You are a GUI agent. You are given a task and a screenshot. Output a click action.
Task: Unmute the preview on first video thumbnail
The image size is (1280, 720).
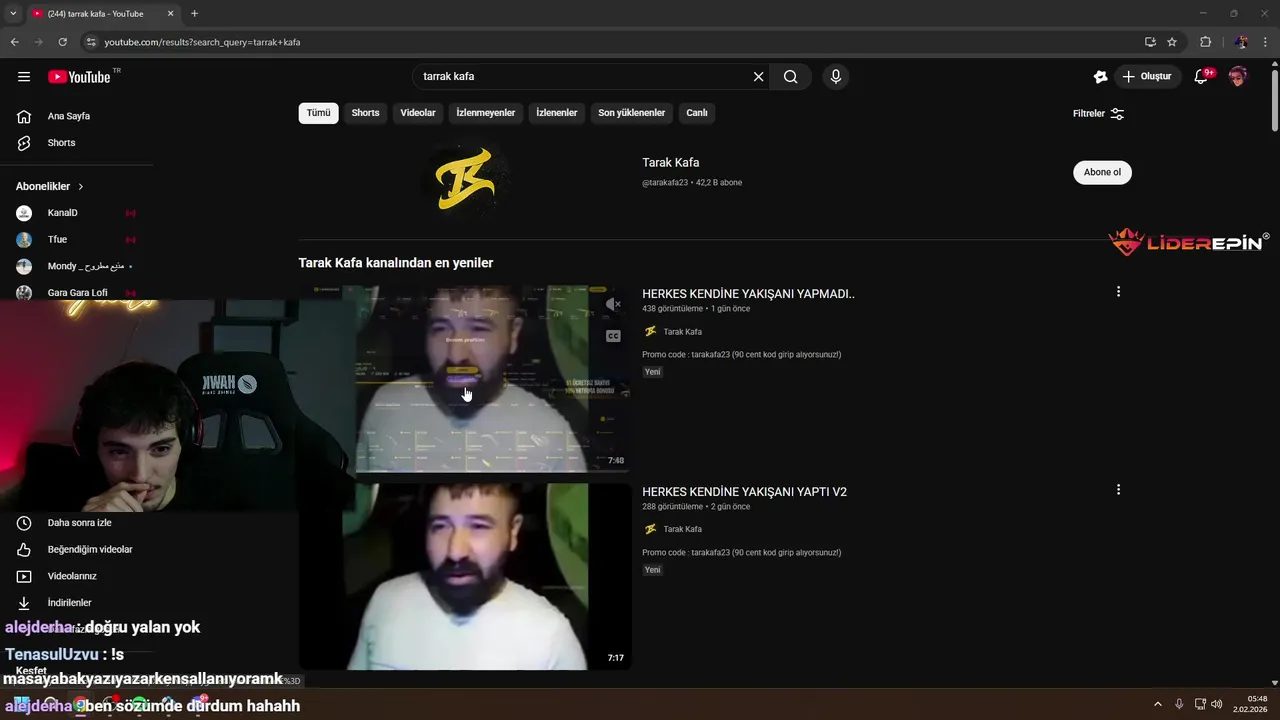point(613,304)
